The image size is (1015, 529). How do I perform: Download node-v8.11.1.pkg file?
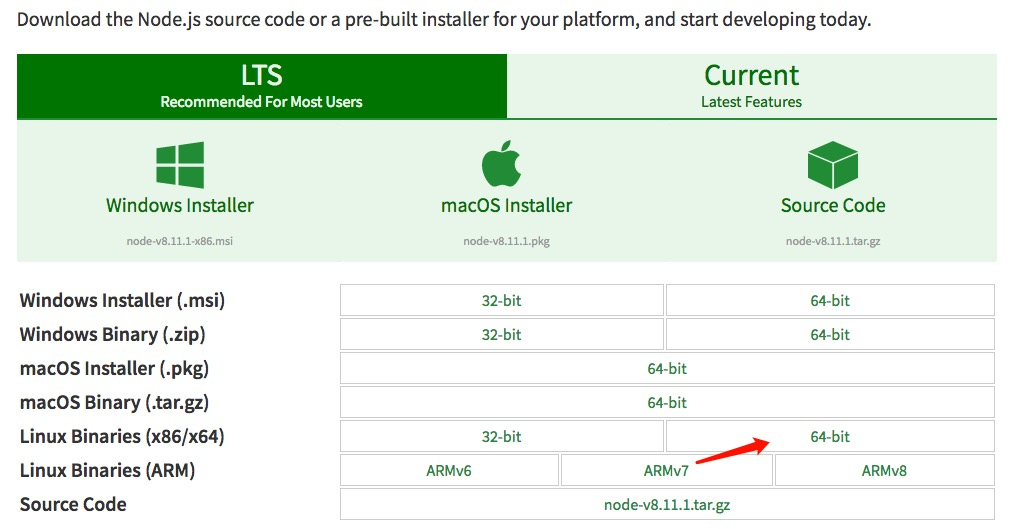pyautogui.click(x=506, y=241)
